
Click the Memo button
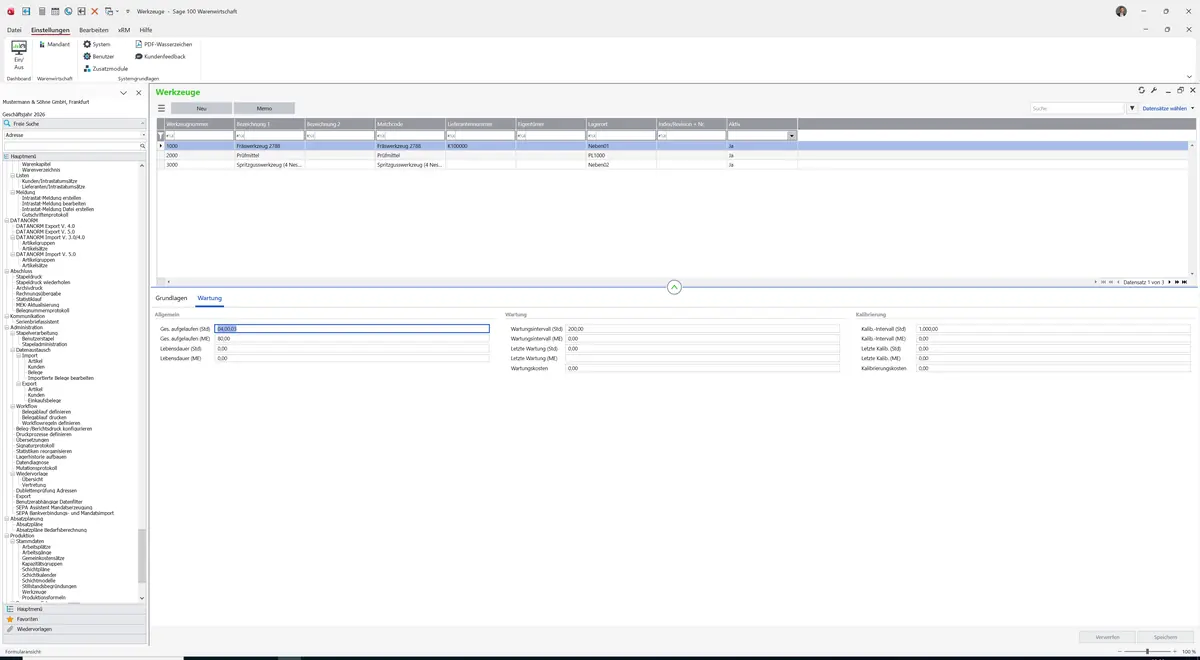coord(264,108)
